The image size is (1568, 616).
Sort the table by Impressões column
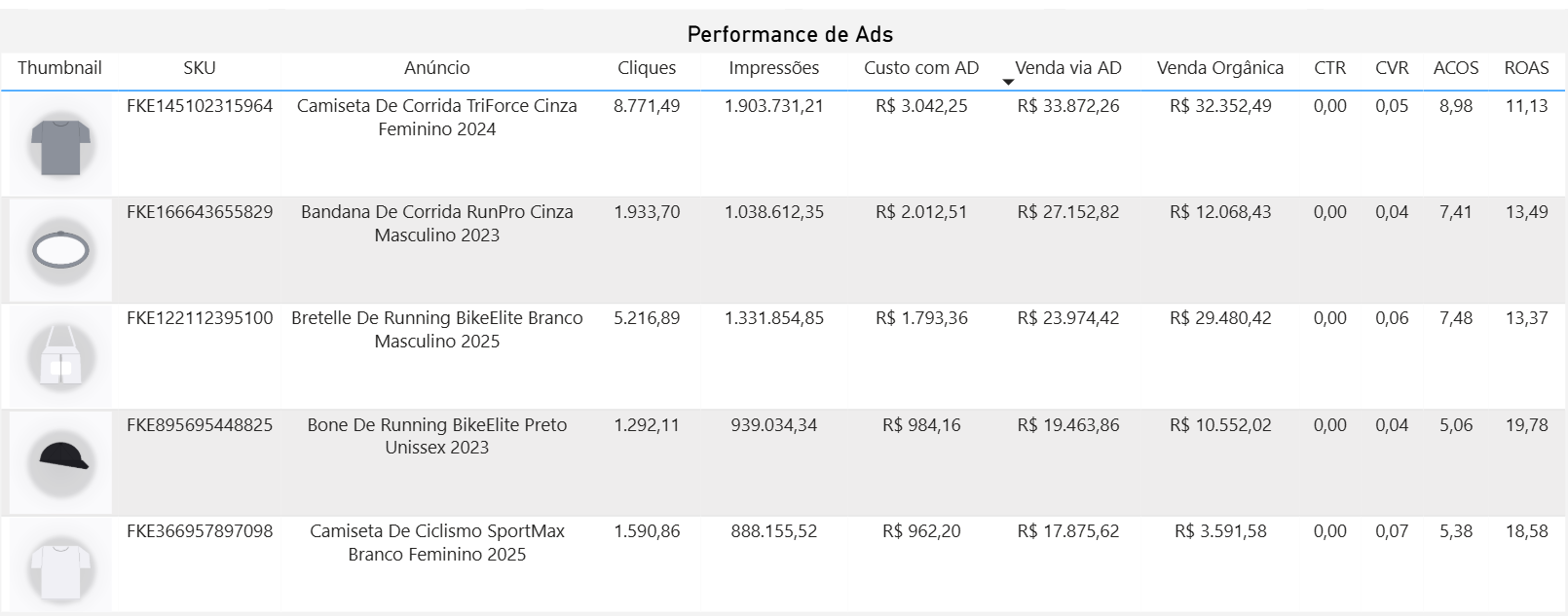773,68
